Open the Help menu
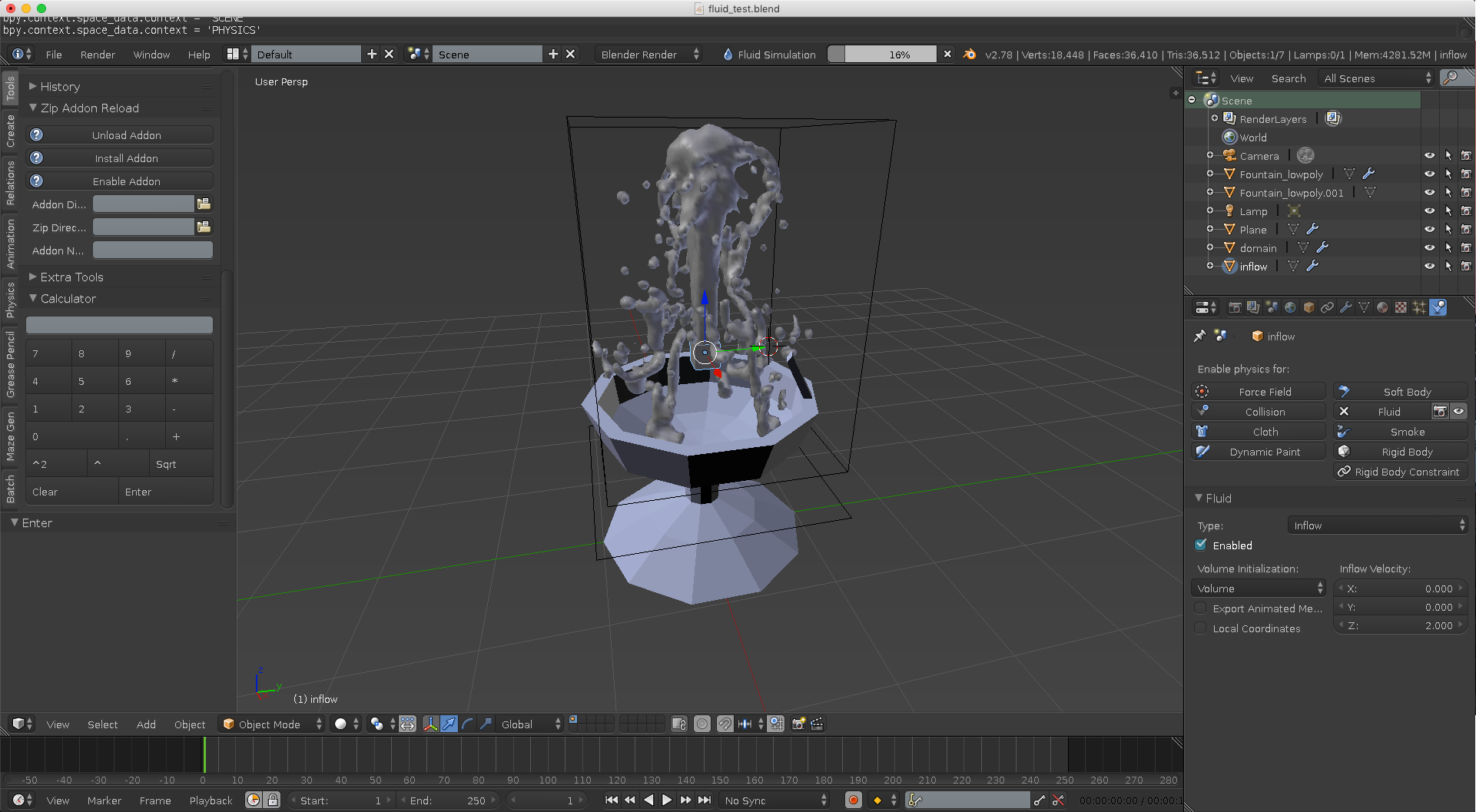 (x=199, y=55)
